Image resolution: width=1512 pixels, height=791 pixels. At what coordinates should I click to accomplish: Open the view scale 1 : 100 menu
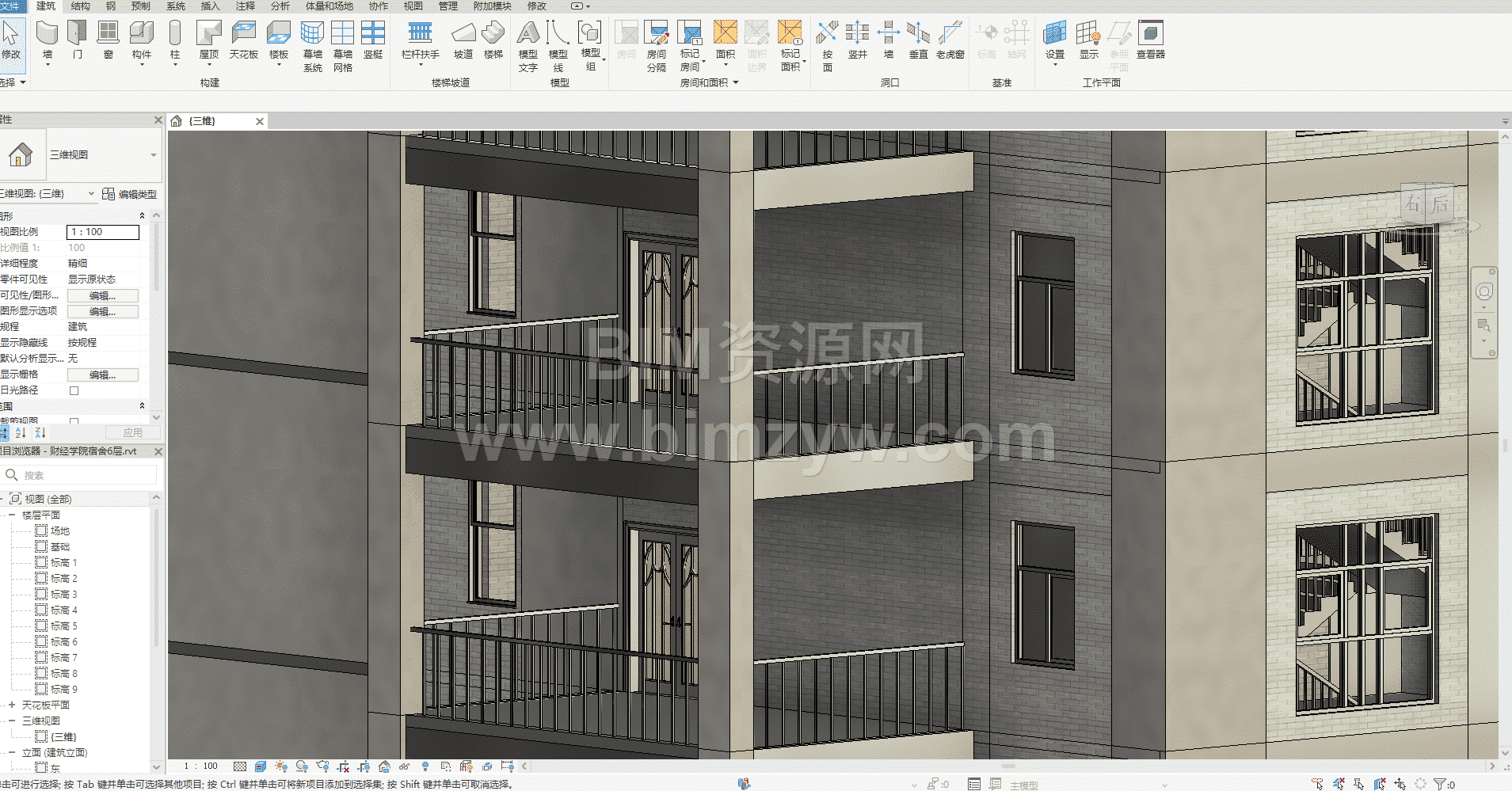tap(200, 766)
